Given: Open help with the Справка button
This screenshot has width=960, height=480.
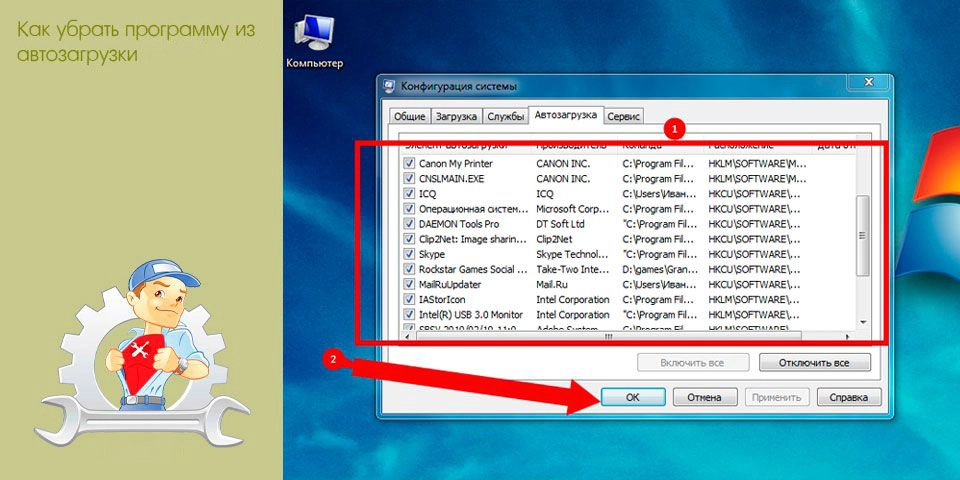Looking at the screenshot, I should (x=848, y=397).
